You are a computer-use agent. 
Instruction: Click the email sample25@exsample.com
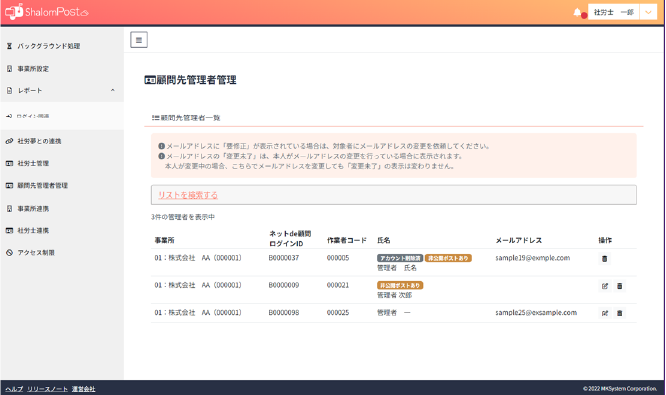coord(536,313)
